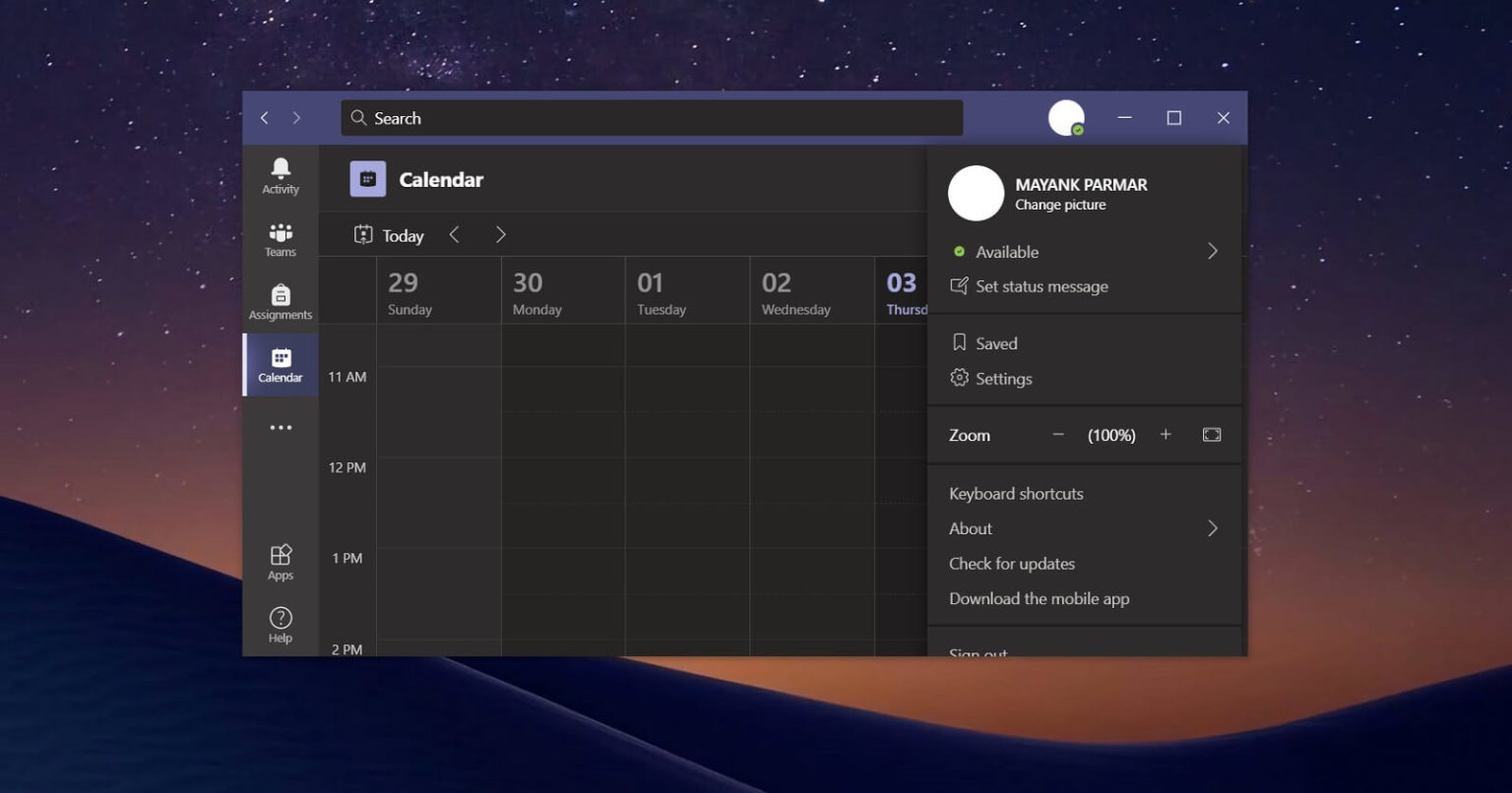Navigate back with the title bar arrow
Screen dimensions: 1512x793
point(264,118)
